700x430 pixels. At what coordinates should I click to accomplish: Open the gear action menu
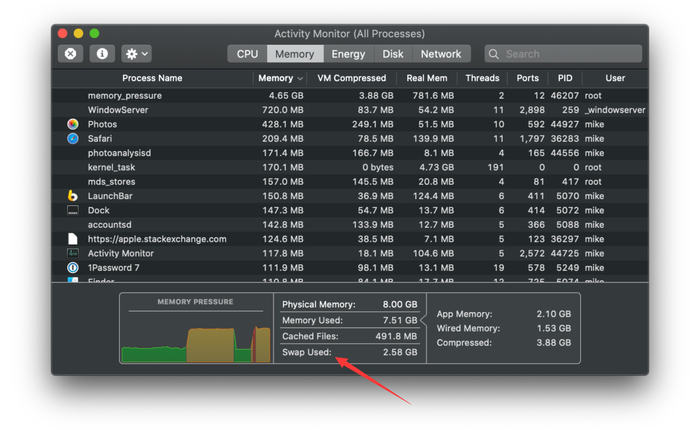click(137, 54)
